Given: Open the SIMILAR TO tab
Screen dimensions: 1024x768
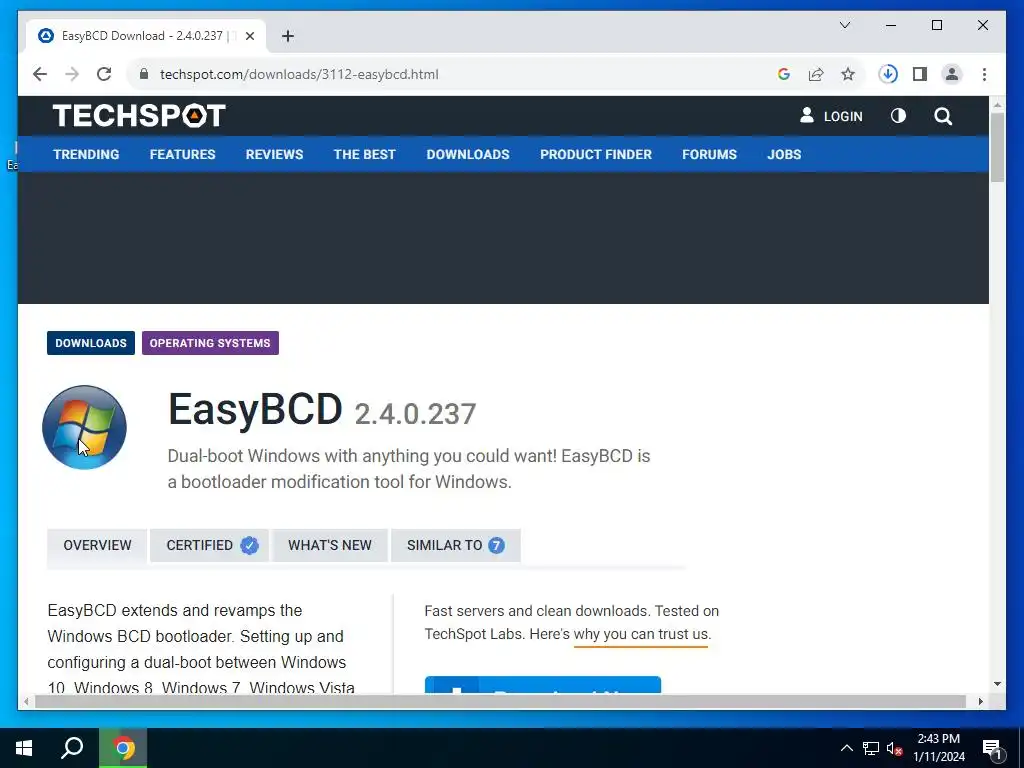Looking at the screenshot, I should click(456, 545).
